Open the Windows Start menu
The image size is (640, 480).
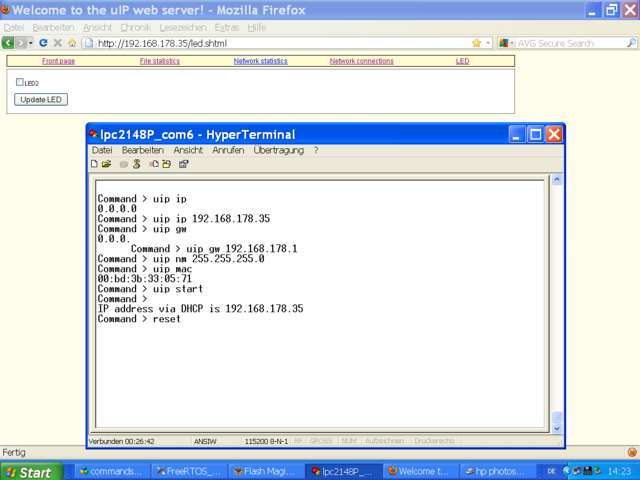(x=31, y=472)
